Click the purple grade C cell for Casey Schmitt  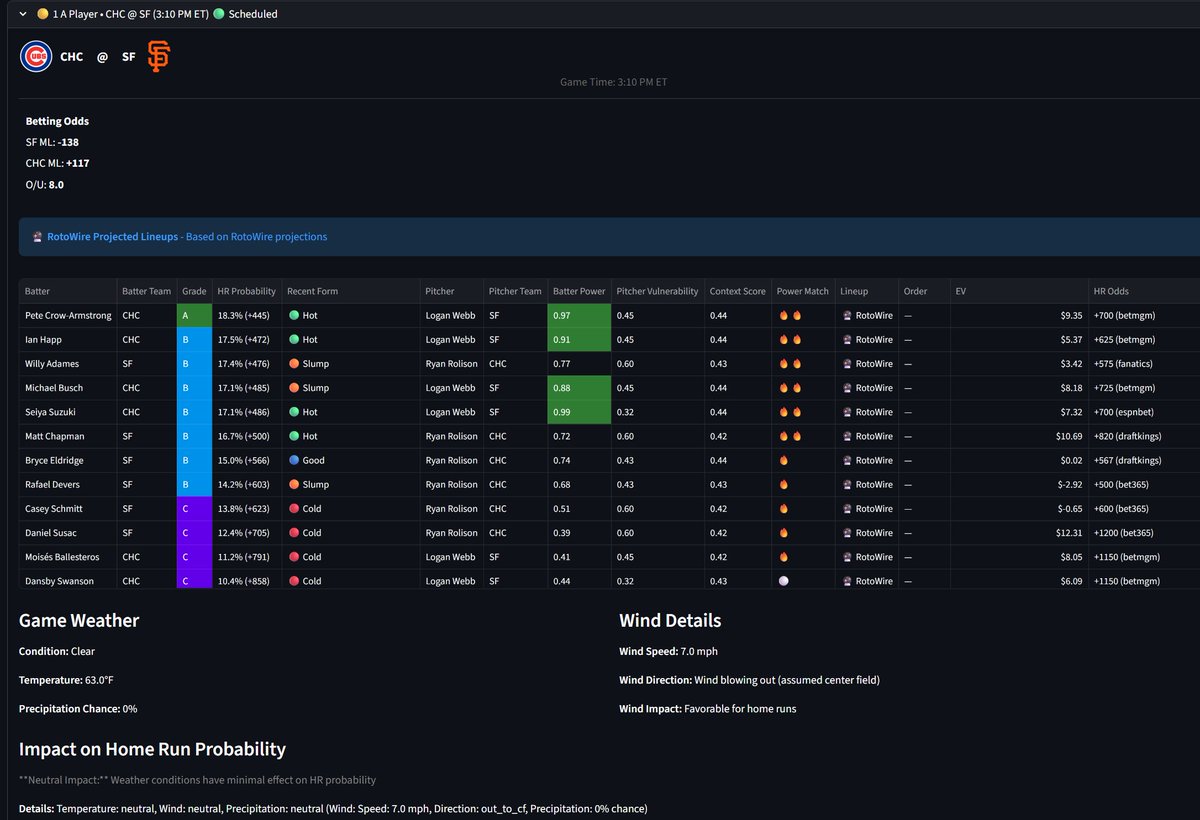[x=194, y=509]
